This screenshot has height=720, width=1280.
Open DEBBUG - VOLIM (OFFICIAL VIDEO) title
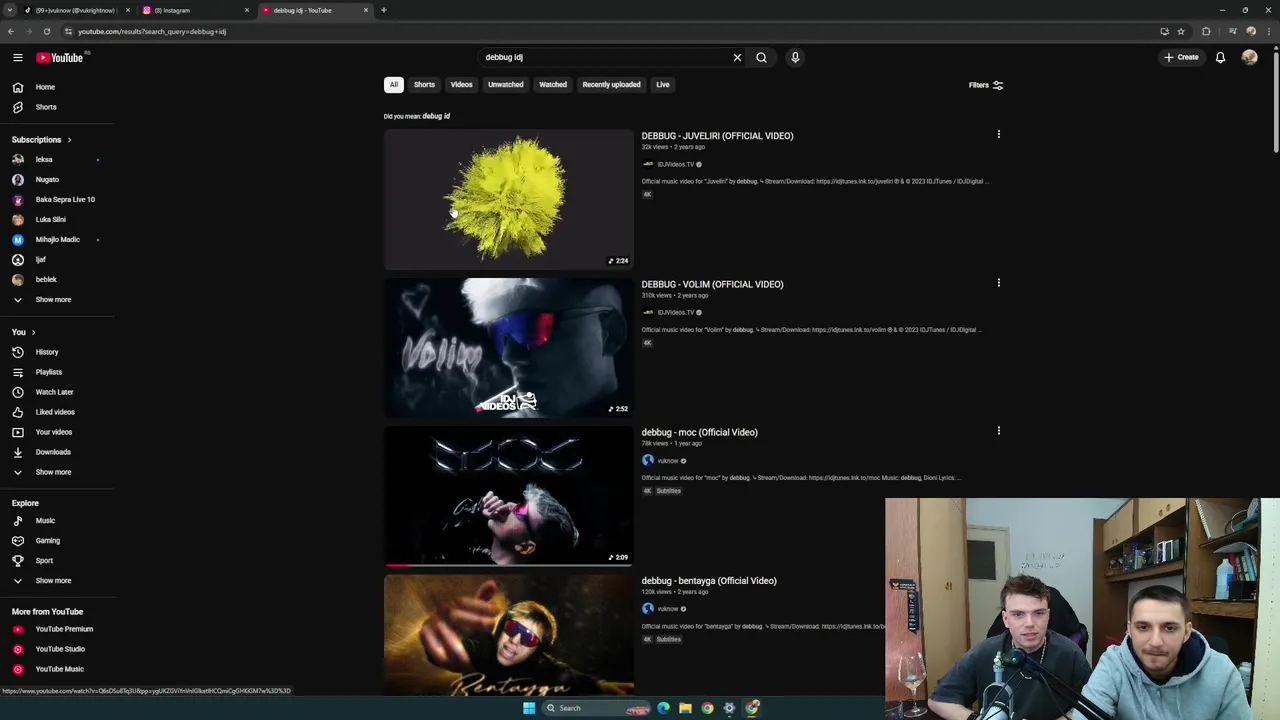[x=712, y=284]
